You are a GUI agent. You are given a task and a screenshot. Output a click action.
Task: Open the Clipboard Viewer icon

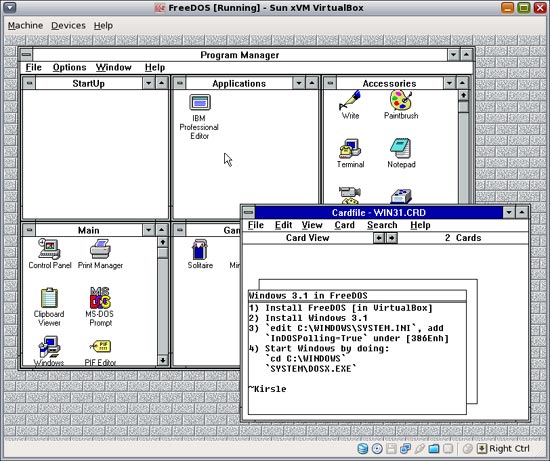pos(49,298)
